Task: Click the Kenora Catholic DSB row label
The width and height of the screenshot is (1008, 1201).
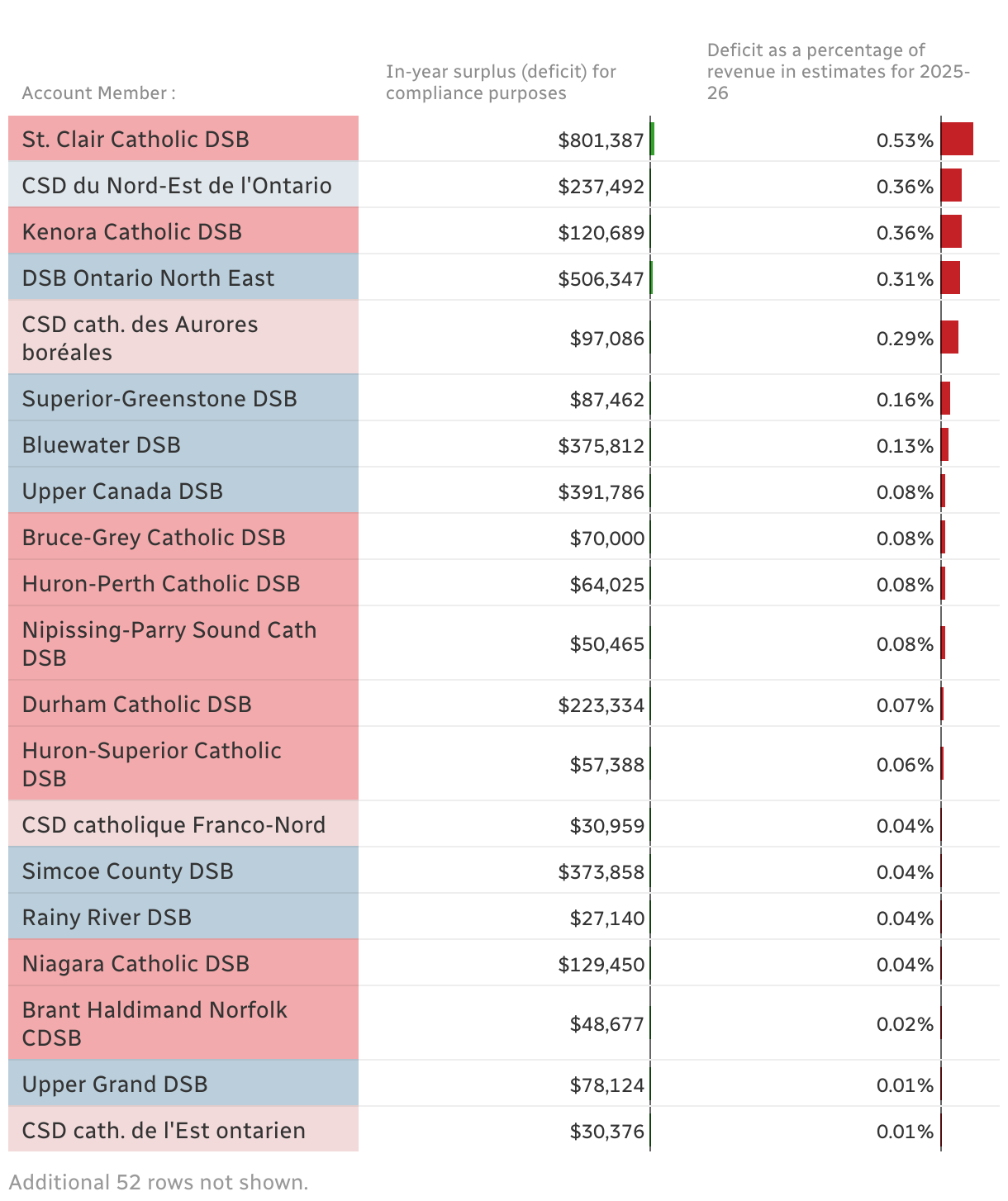Action: click(132, 231)
